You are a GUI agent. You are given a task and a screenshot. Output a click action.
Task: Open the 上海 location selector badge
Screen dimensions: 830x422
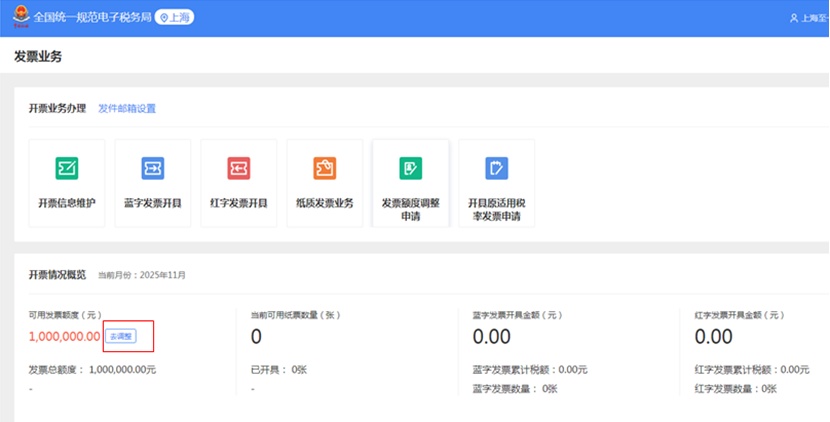coord(177,18)
